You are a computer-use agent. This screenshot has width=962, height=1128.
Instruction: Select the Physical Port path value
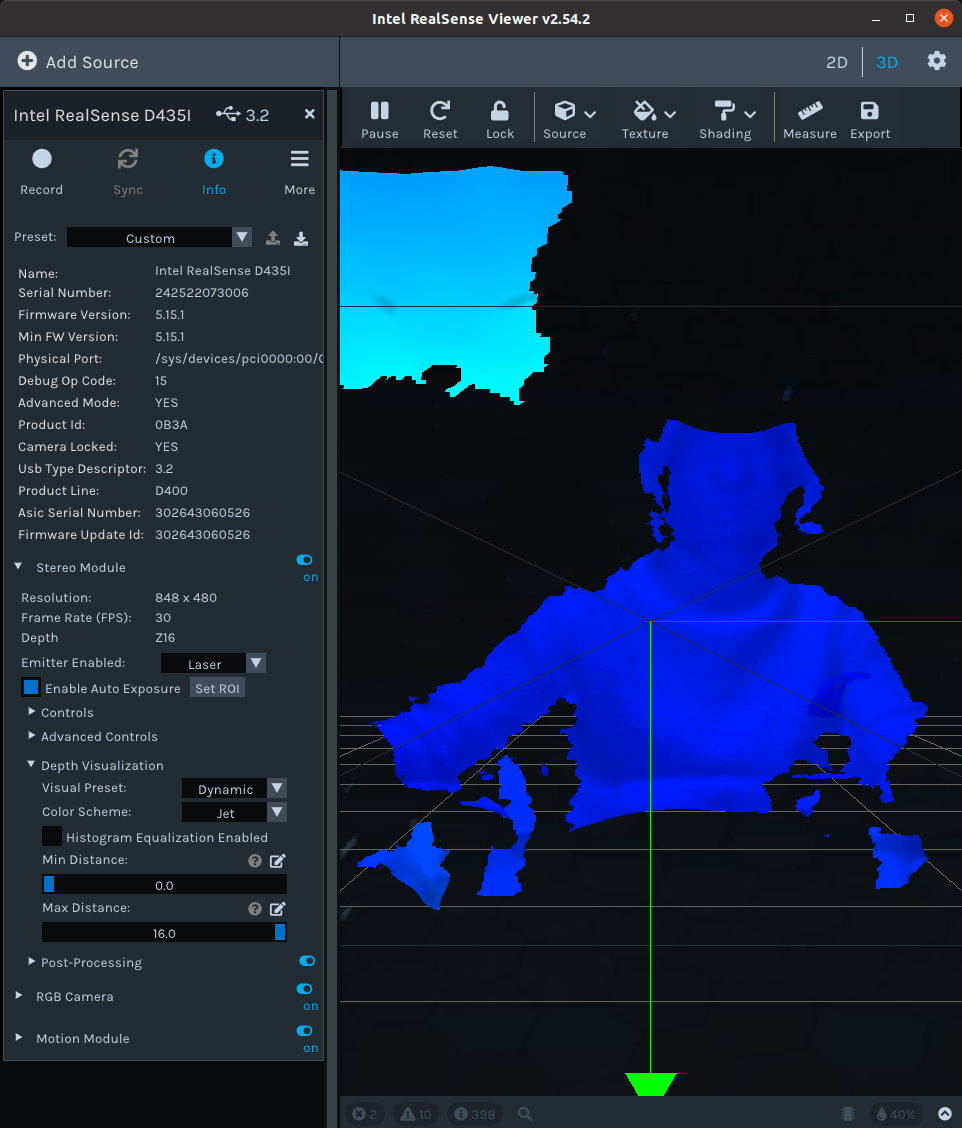point(239,358)
